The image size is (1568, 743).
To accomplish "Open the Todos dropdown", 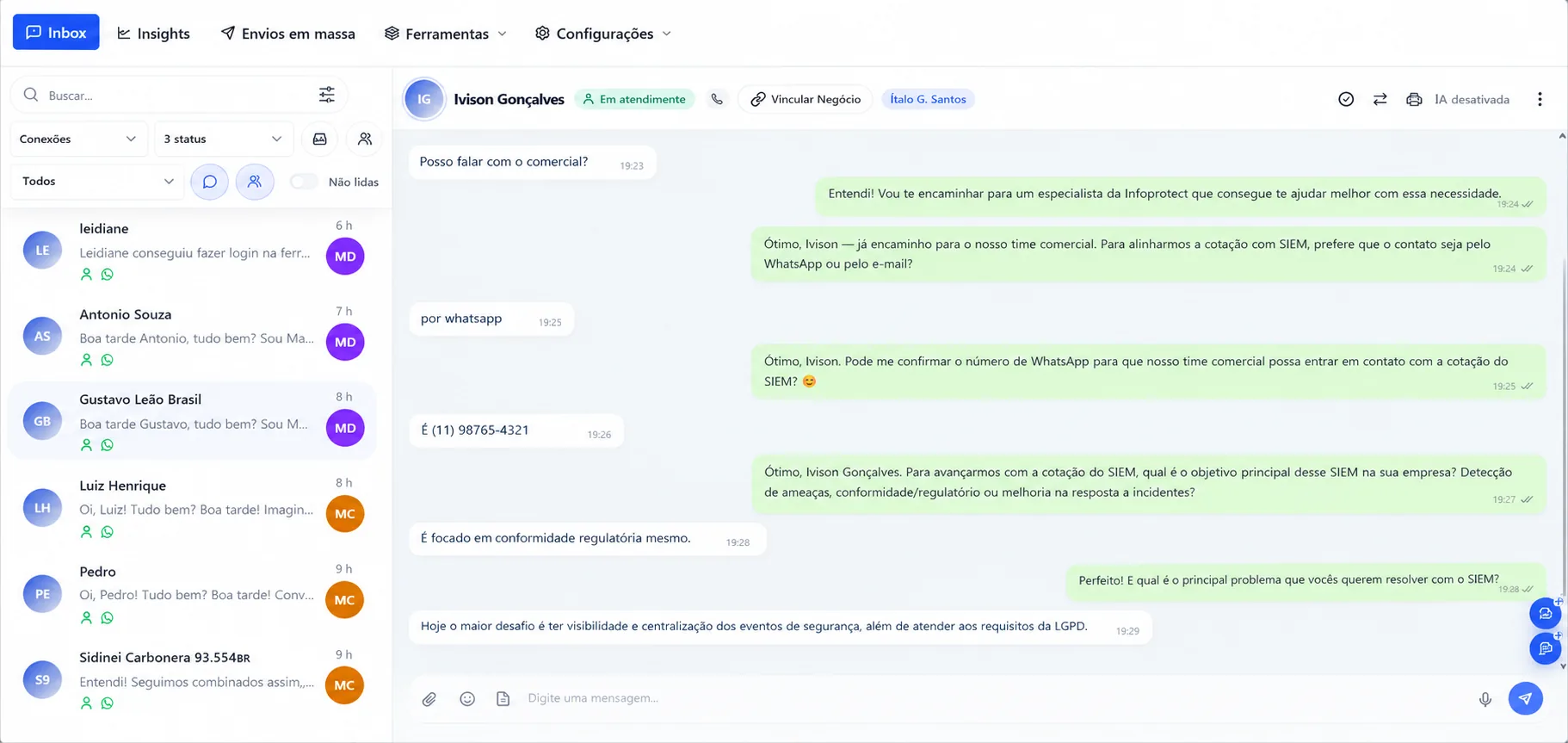I will (x=97, y=182).
